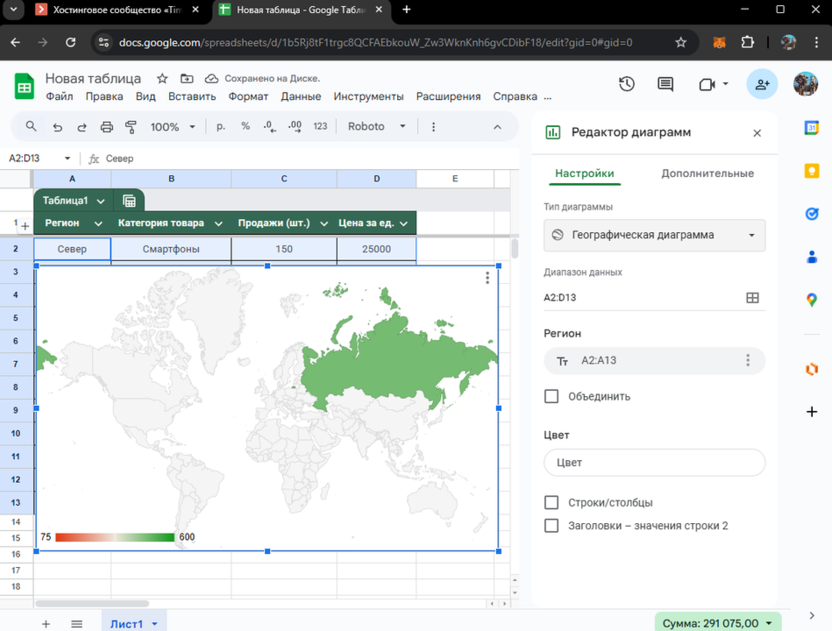
Task: Open version history clock icon
Action: (x=627, y=84)
